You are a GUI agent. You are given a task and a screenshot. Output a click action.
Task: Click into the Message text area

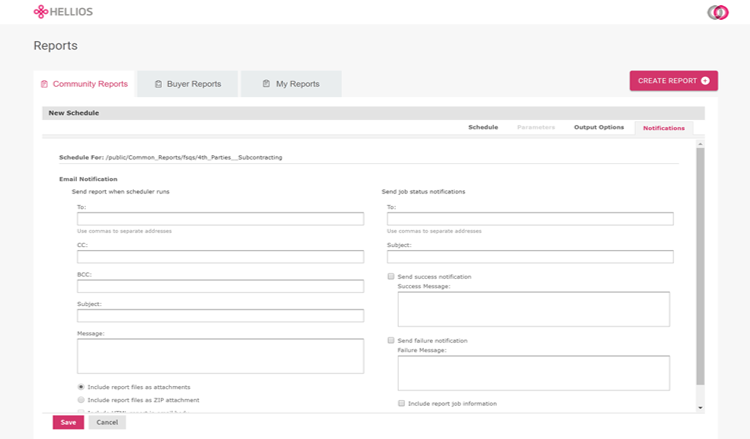coord(221,356)
